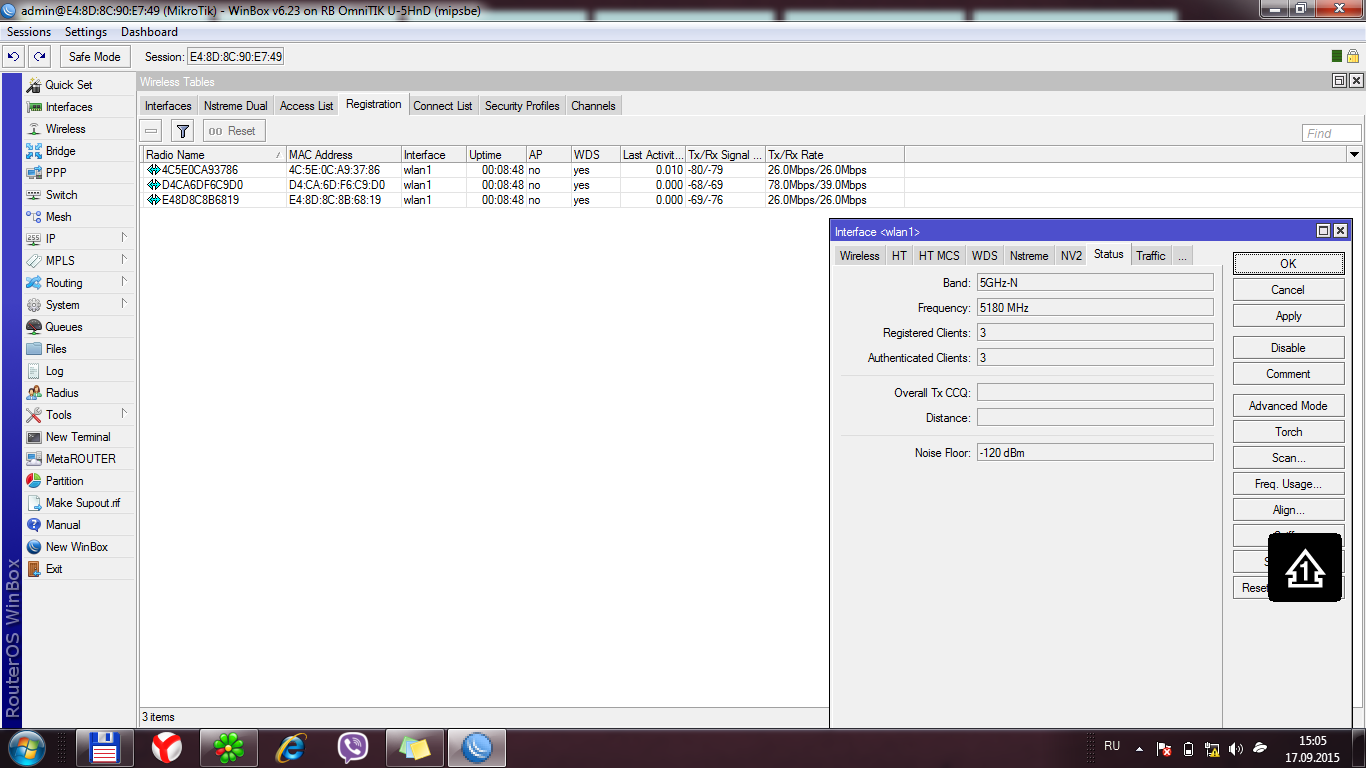Open Internet Explorer from taskbar

[x=291, y=747]
